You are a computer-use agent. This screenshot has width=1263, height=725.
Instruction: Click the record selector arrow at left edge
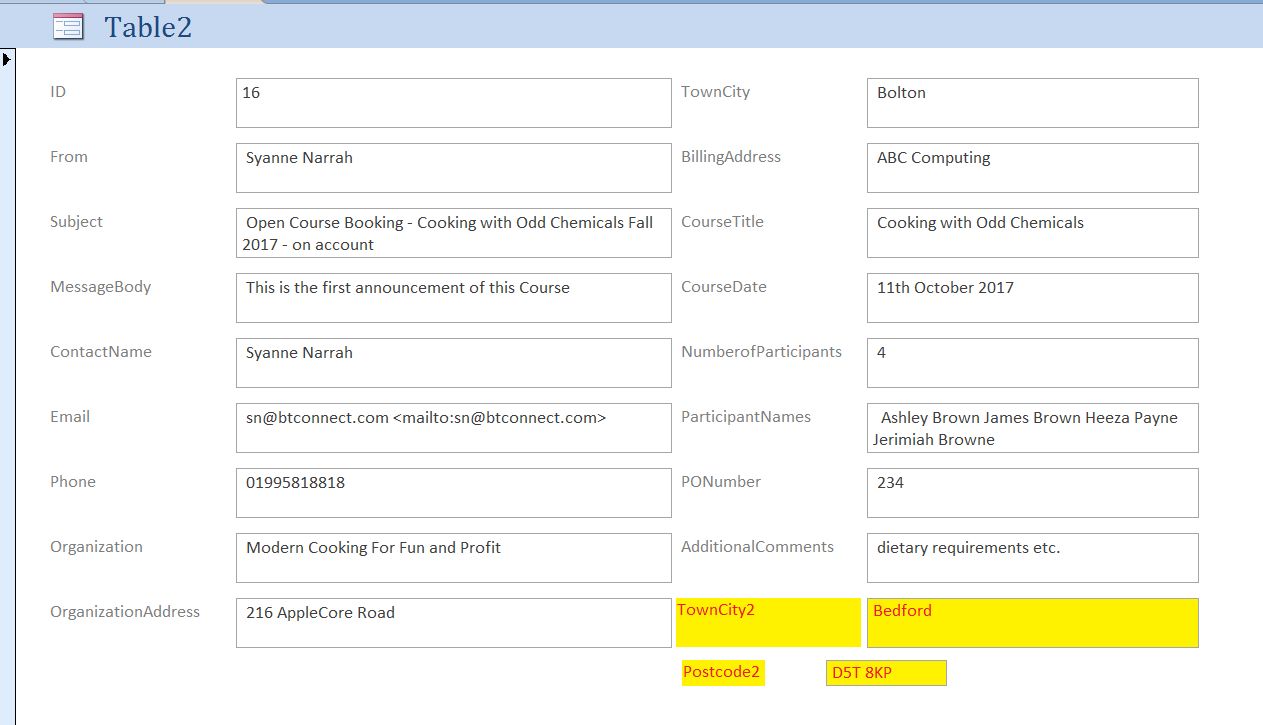click(7, 59)
